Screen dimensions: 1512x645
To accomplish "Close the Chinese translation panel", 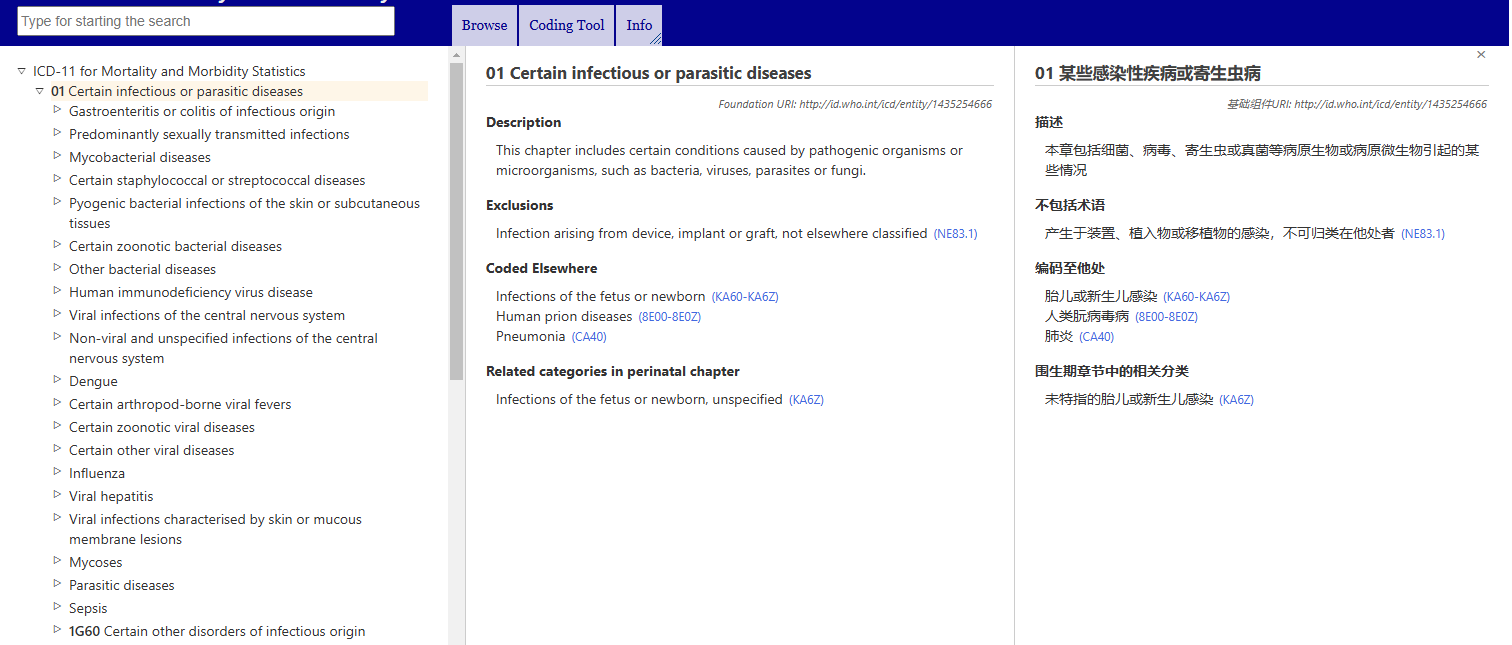I will (1481, 54).
